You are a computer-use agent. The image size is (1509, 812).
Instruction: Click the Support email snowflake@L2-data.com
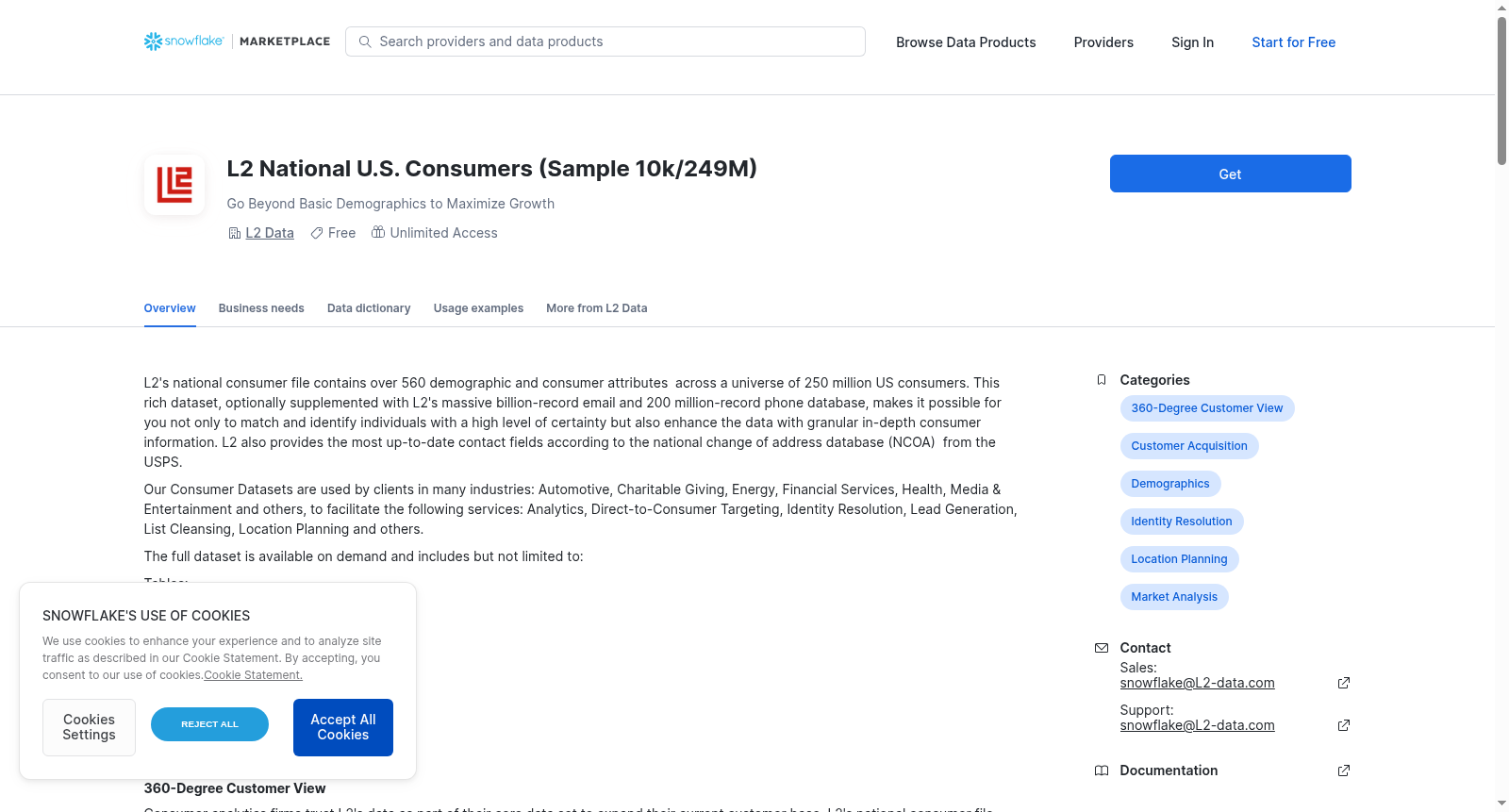(x=1198, y=725)
